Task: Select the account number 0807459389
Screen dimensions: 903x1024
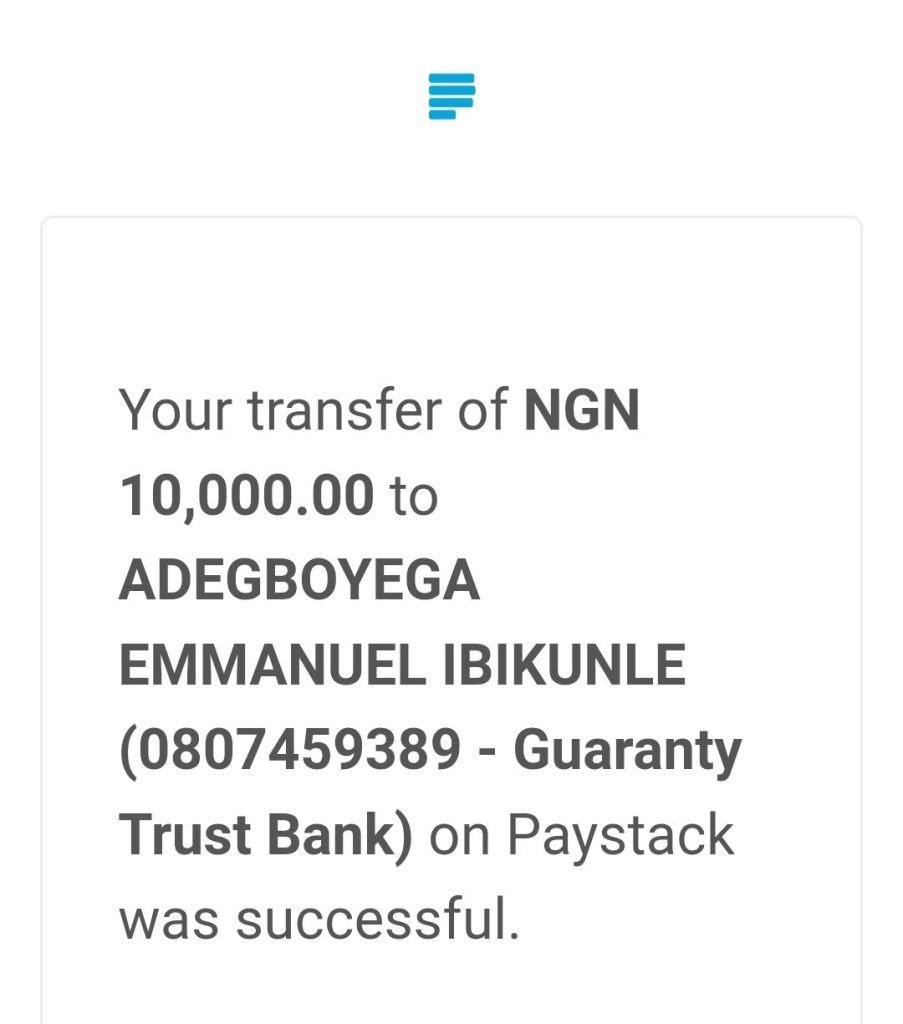Action: pyautogui.click(x=300, y=749)
